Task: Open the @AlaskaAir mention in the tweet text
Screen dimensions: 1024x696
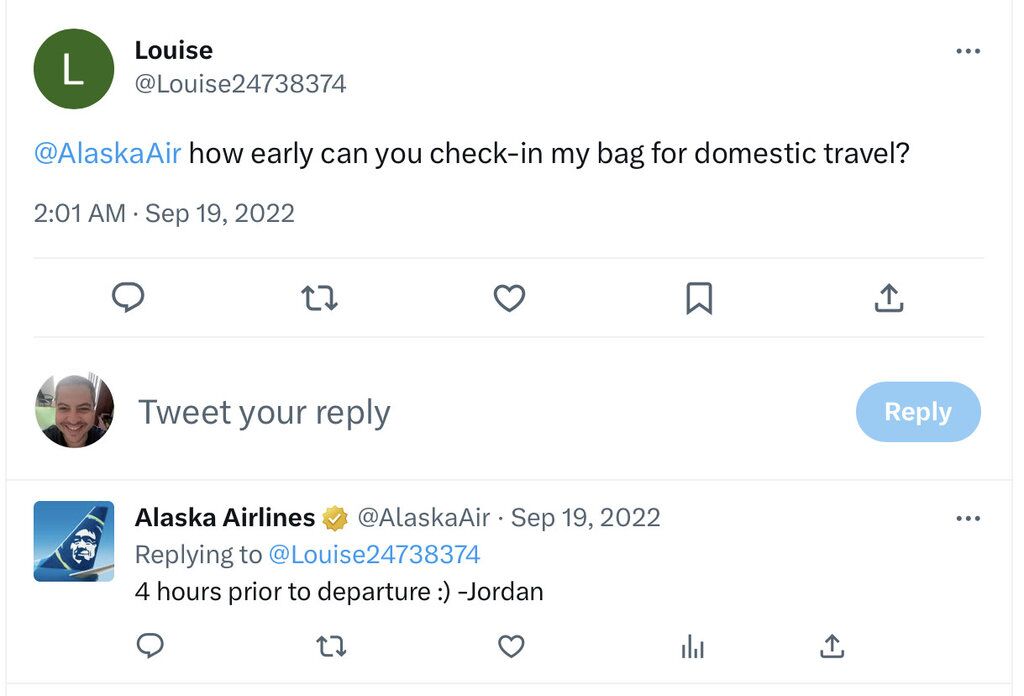Action: [109, 152]
